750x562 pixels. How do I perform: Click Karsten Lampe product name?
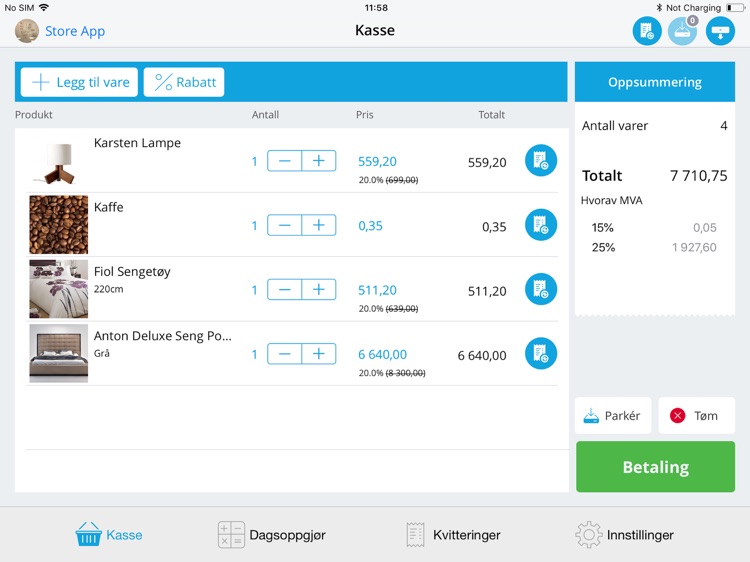point(137,143)
